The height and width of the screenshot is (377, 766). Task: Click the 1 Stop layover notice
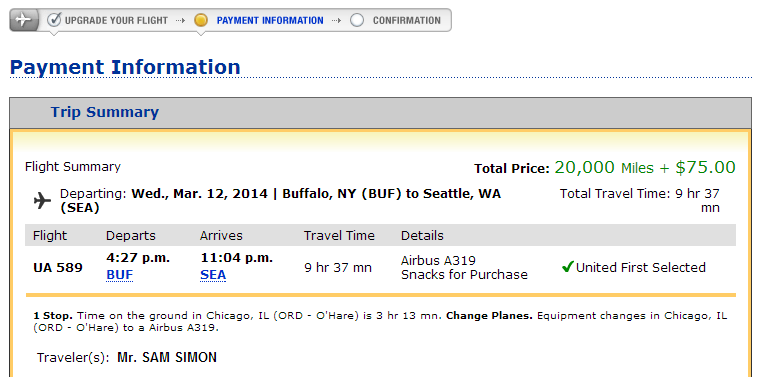pos(380,321)
